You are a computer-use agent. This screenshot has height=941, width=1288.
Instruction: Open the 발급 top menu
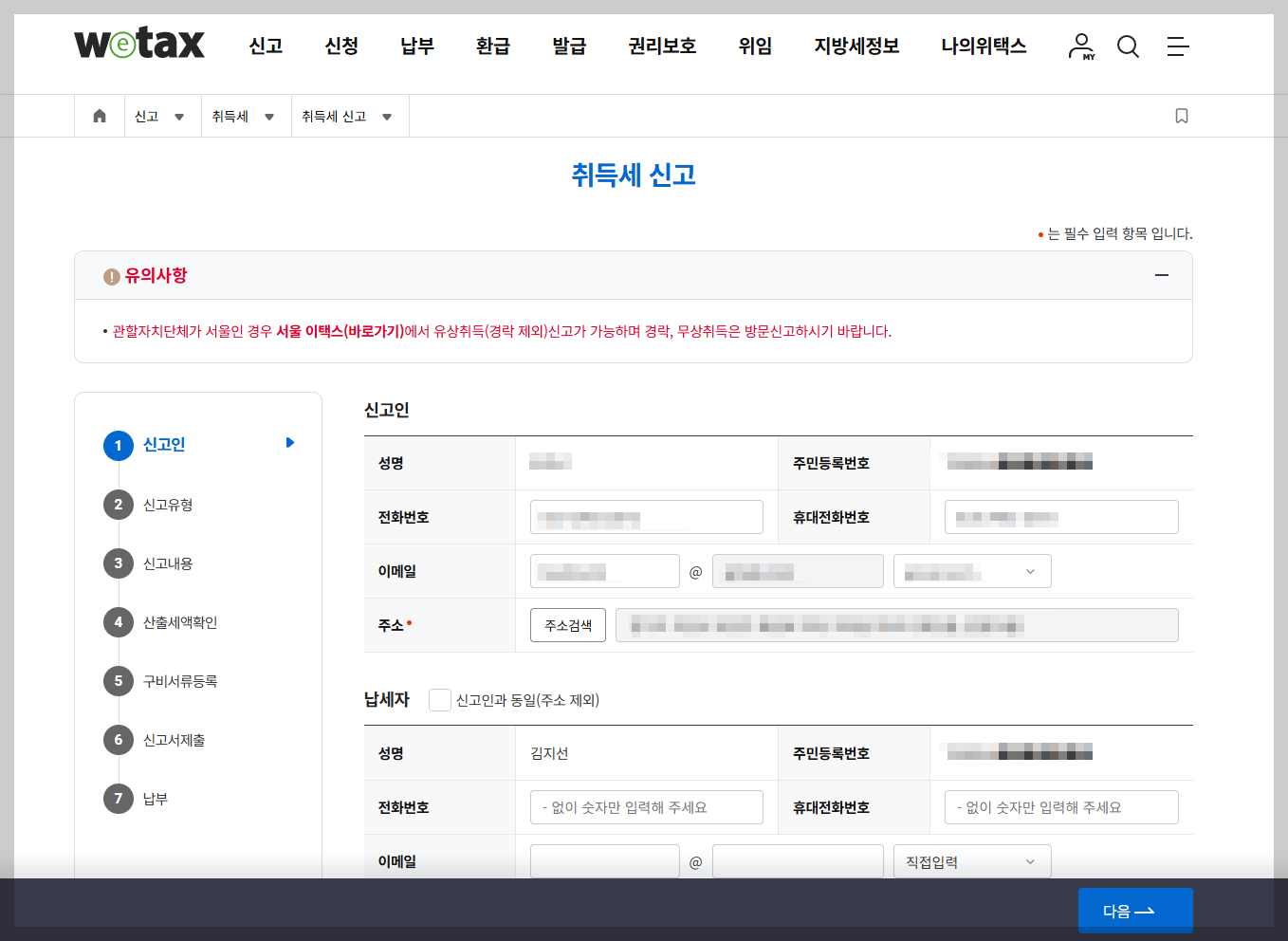click(569, 46)
